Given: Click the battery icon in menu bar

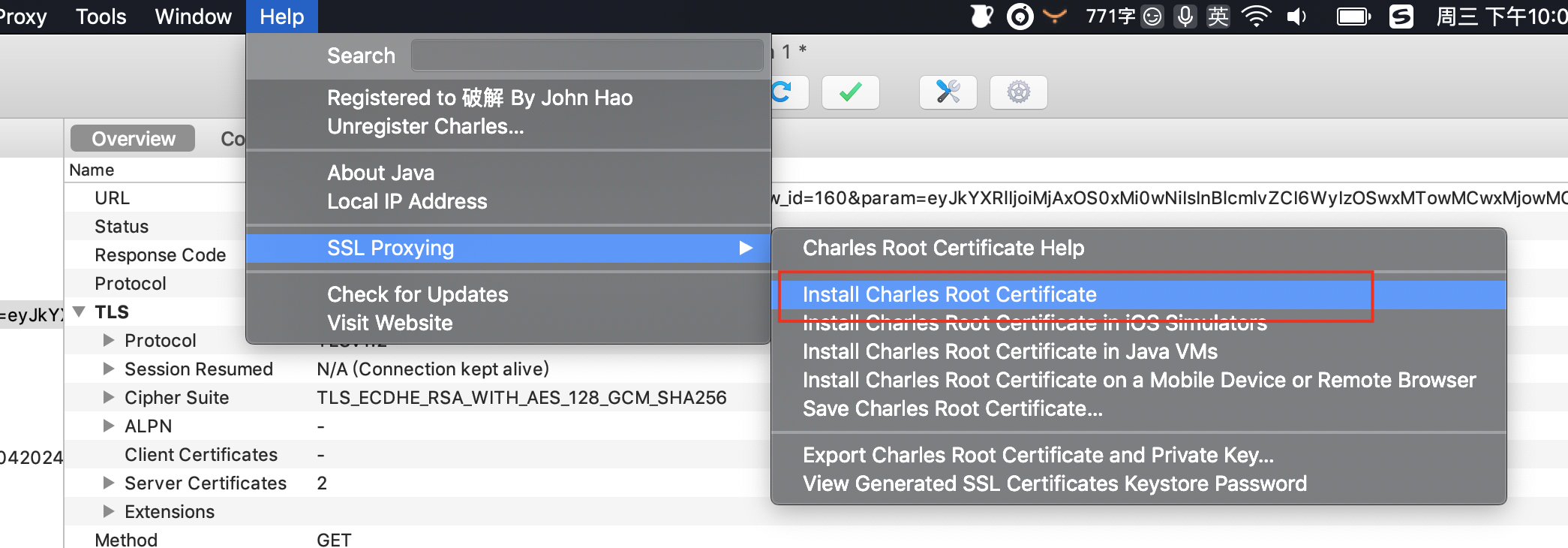Looking at the screenshot, I should [x=1354, y=17].
